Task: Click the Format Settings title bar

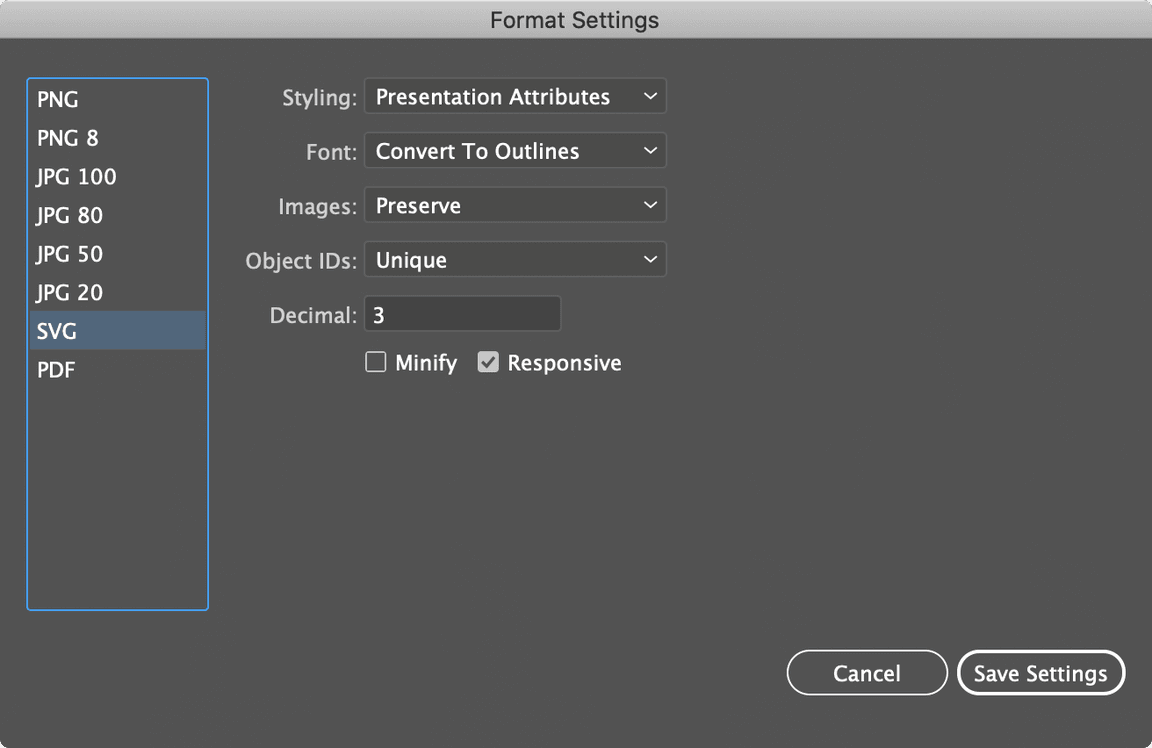Action: [574, 19]
